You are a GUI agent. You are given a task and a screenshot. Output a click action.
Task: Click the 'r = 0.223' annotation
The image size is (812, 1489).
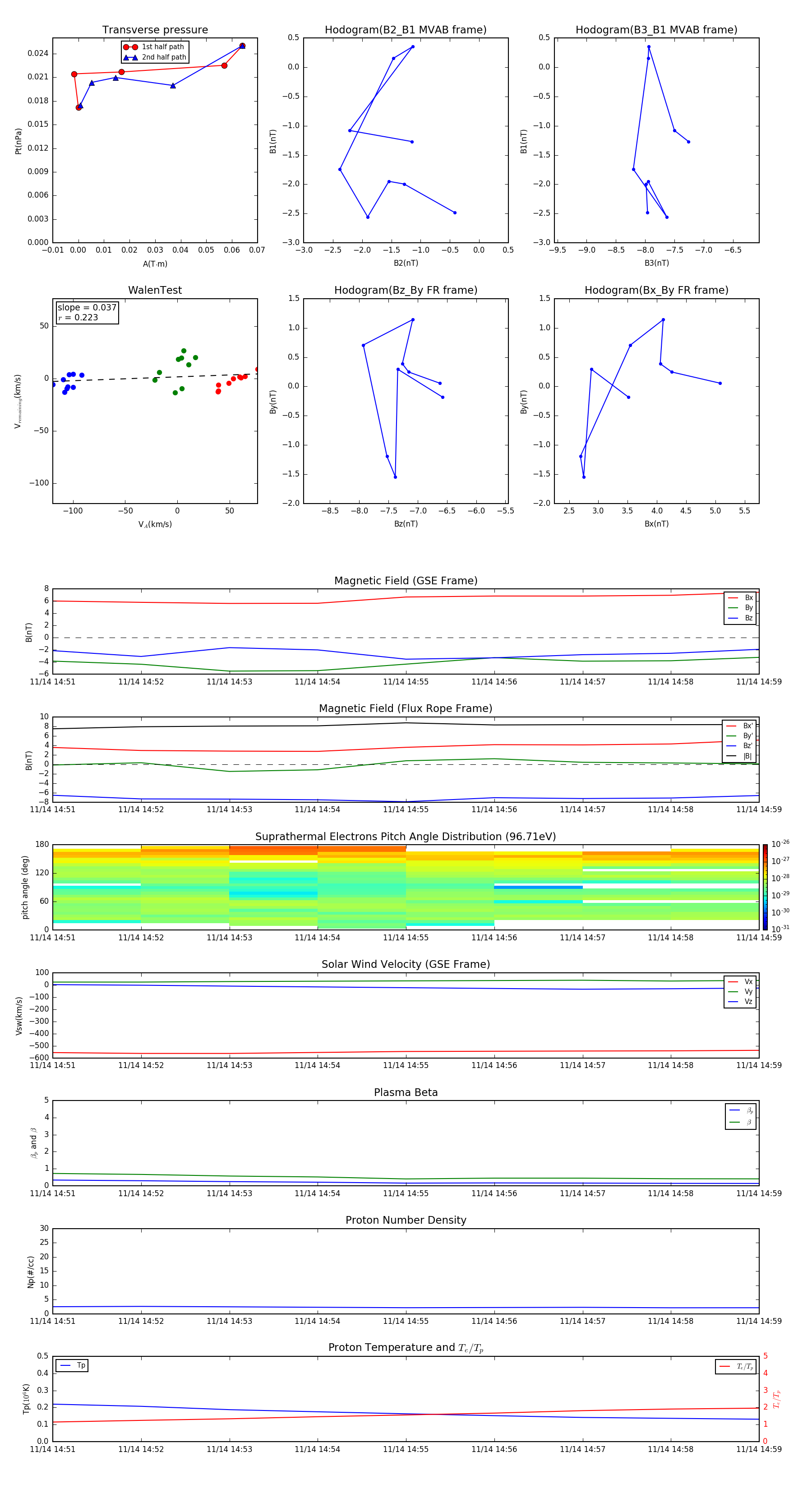coord(78,318)
